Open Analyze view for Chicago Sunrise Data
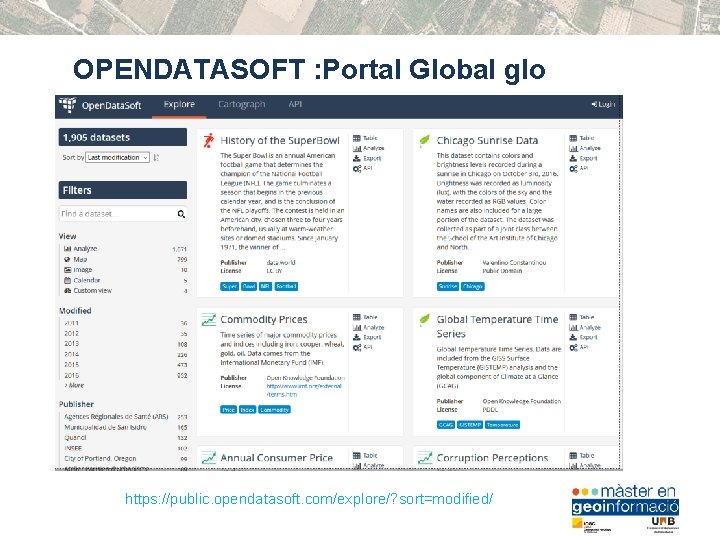The height and width of the screenshot is (540, 720). point(585,148)
